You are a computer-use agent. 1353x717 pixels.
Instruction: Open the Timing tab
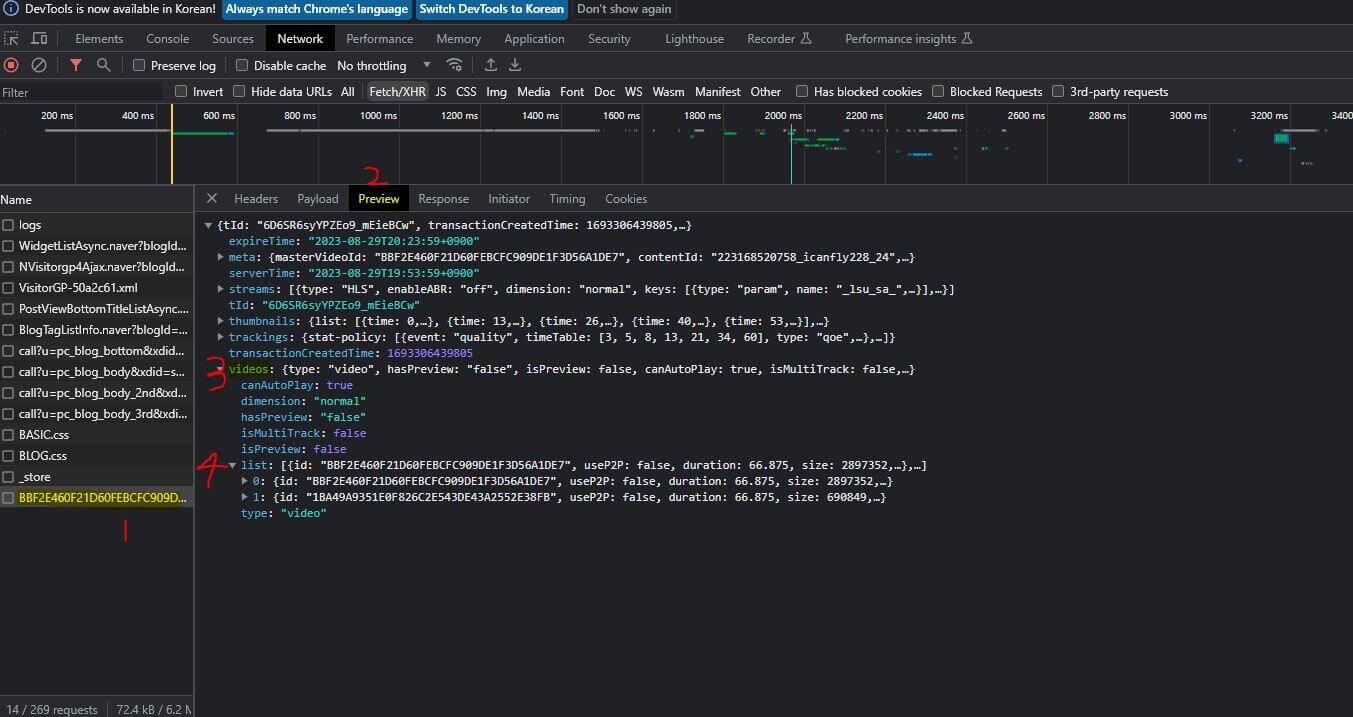(x=567, y=198)
